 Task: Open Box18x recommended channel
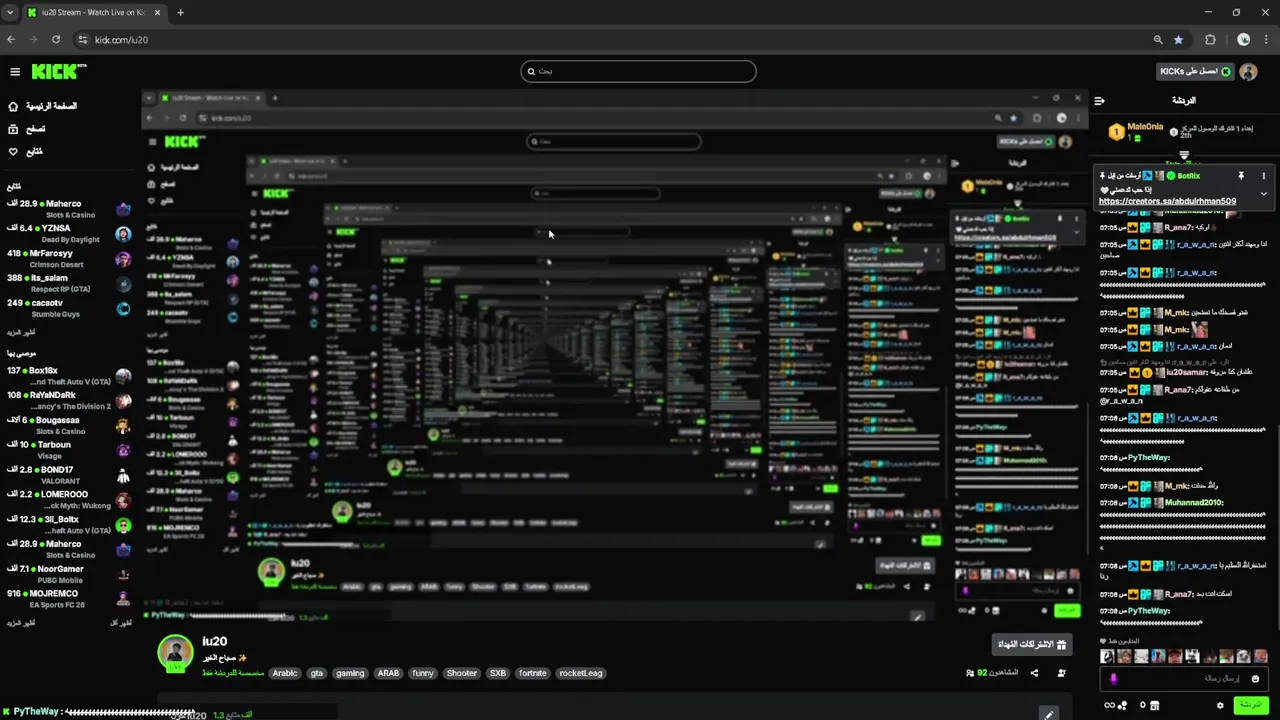pos(68,376)
